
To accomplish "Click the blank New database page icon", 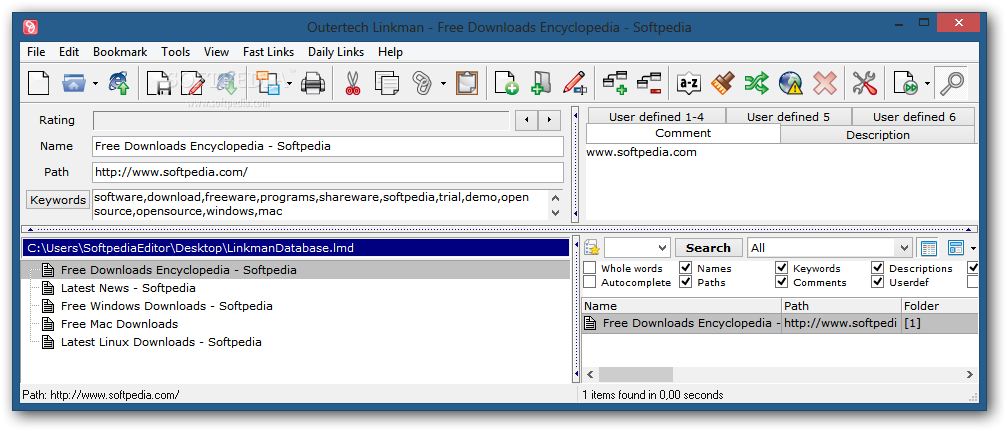I will (39, 83).
